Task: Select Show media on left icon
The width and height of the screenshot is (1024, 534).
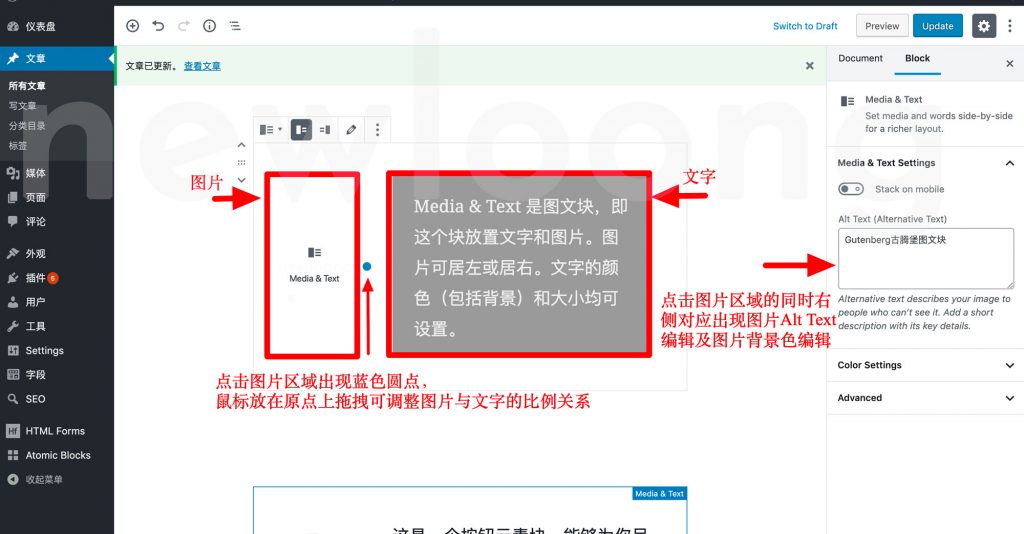Action: point(300,129)
